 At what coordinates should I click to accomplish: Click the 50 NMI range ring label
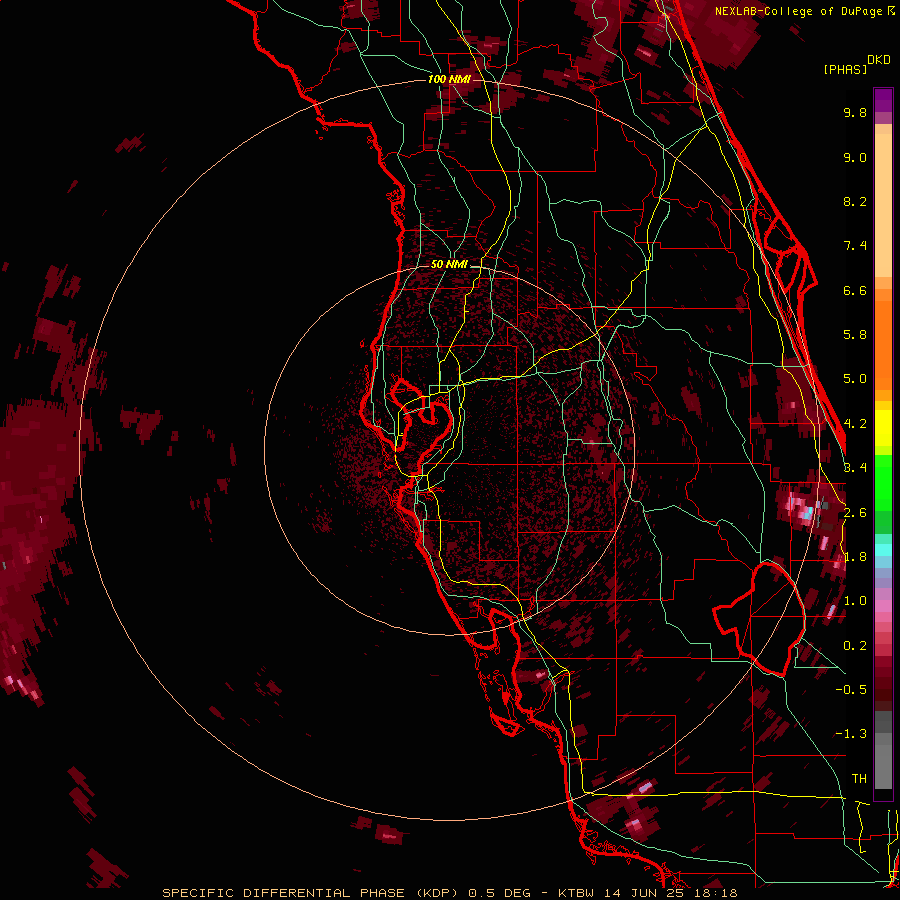click(x=449, y=264)
